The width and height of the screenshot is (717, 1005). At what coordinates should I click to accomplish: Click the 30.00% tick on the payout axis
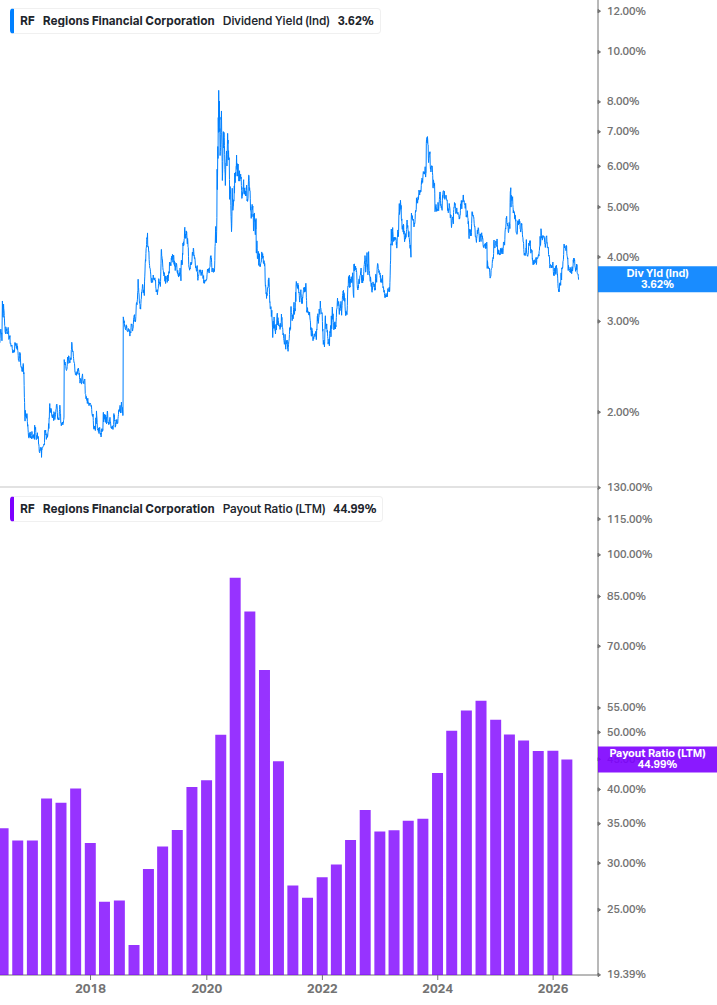[x=626, y=863]
